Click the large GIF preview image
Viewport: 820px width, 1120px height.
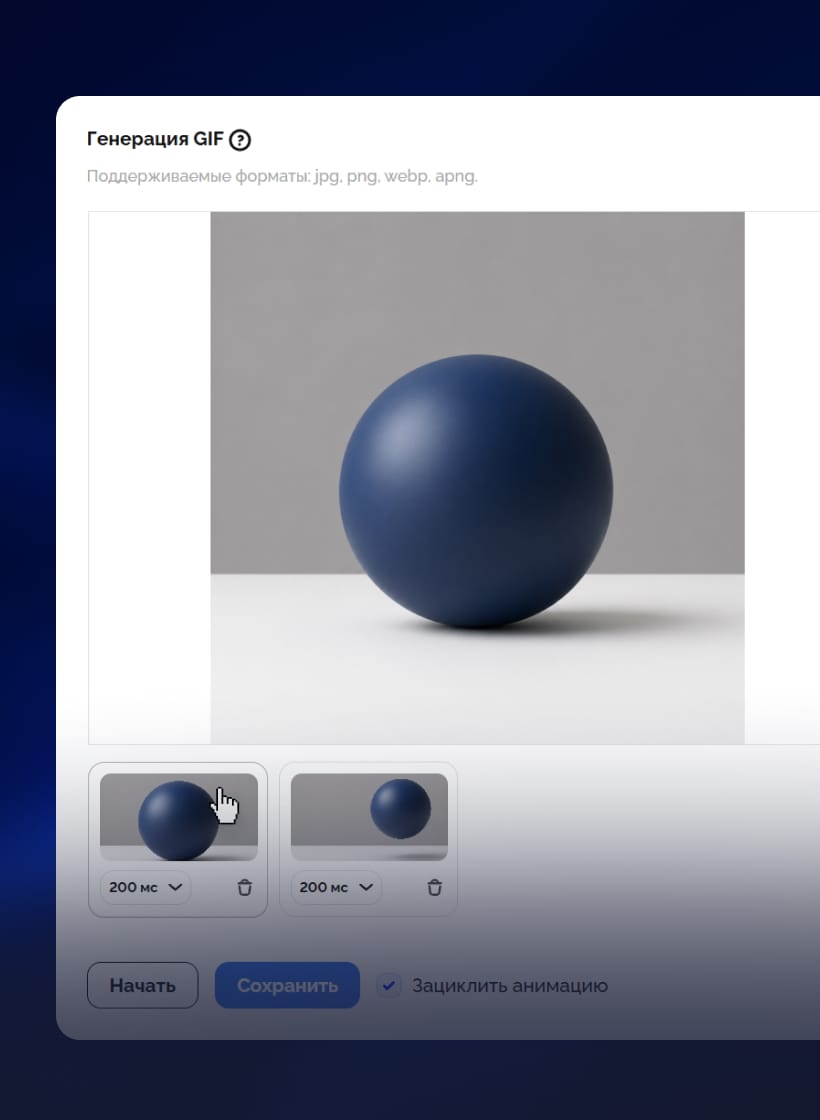click(x=477, y=478)
